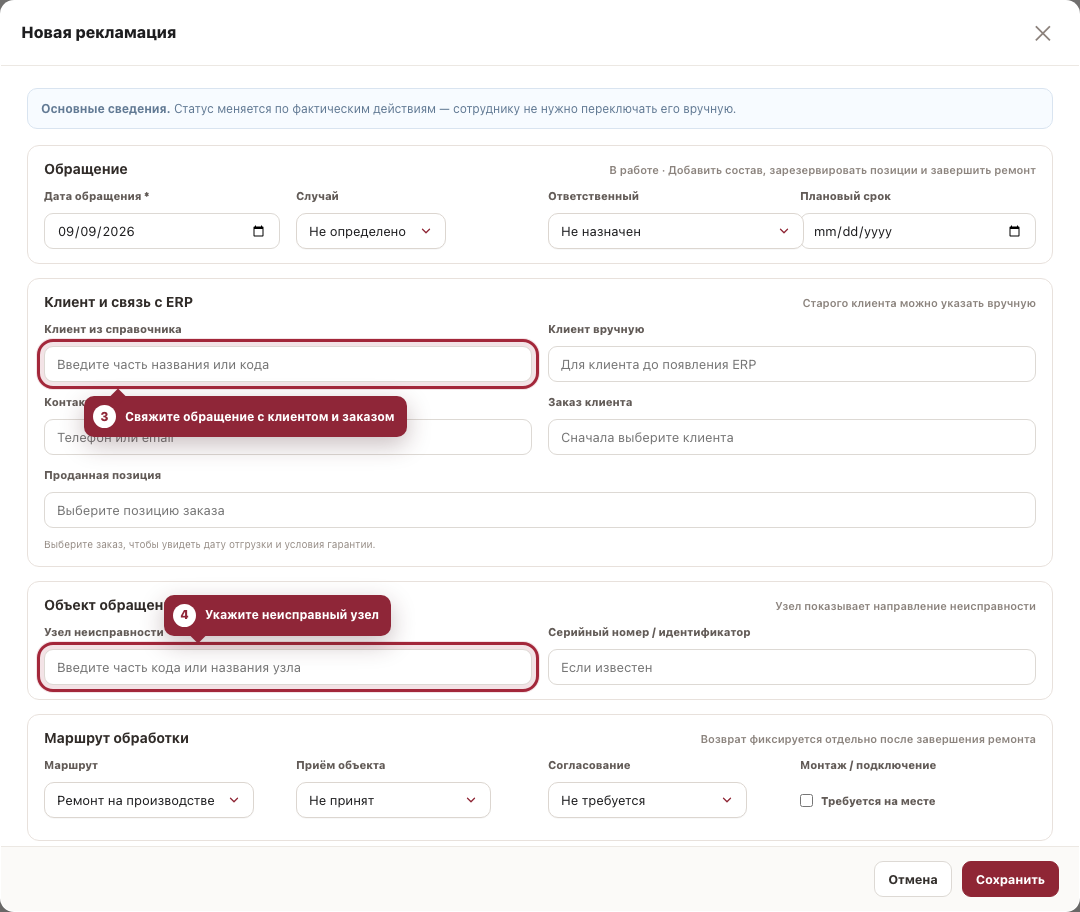Open calendar picker for Плановый срок
This screenshot has width=1080, height=912.
pos(1014,231)
